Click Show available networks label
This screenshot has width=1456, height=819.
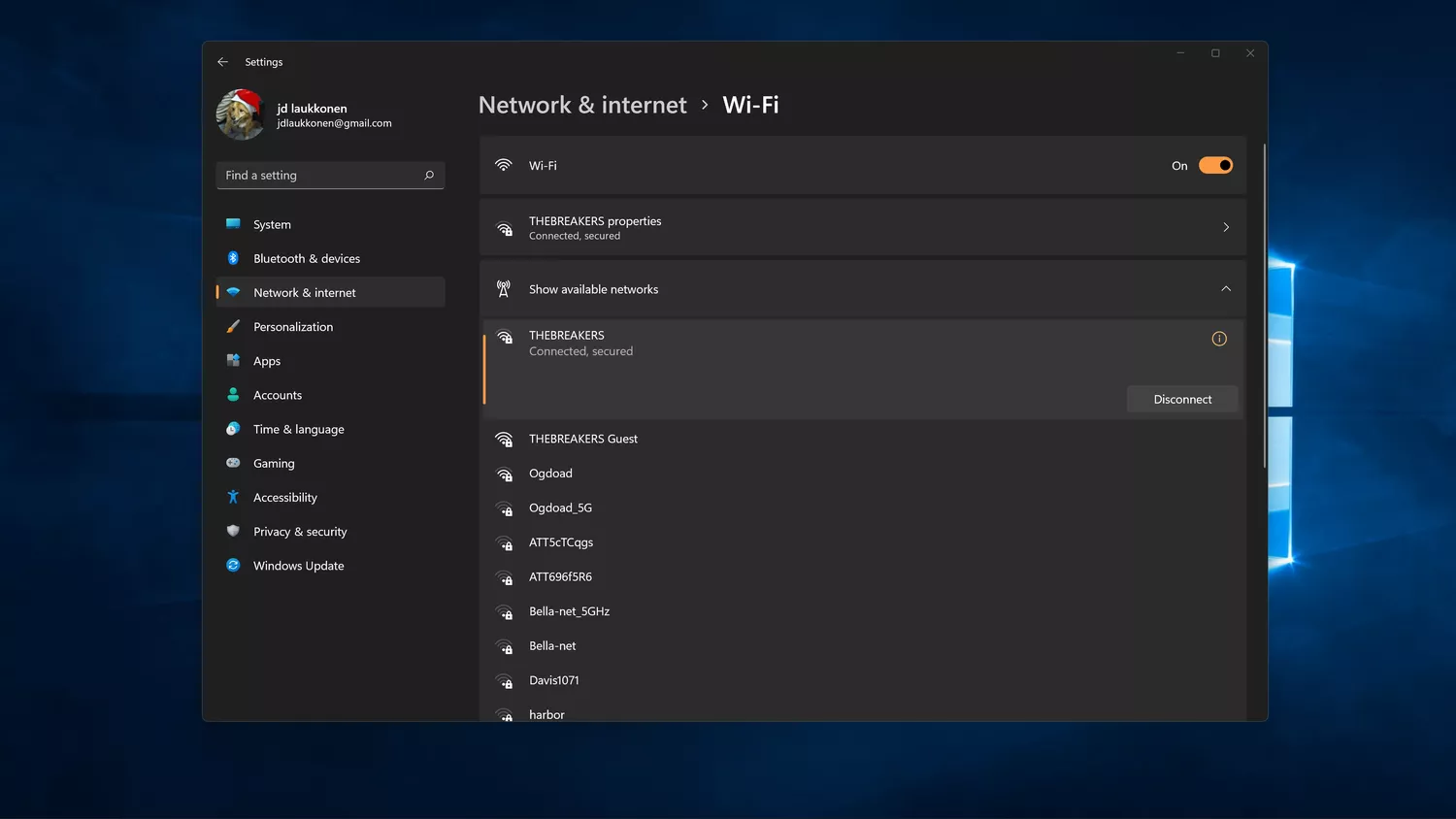[593, 289]
